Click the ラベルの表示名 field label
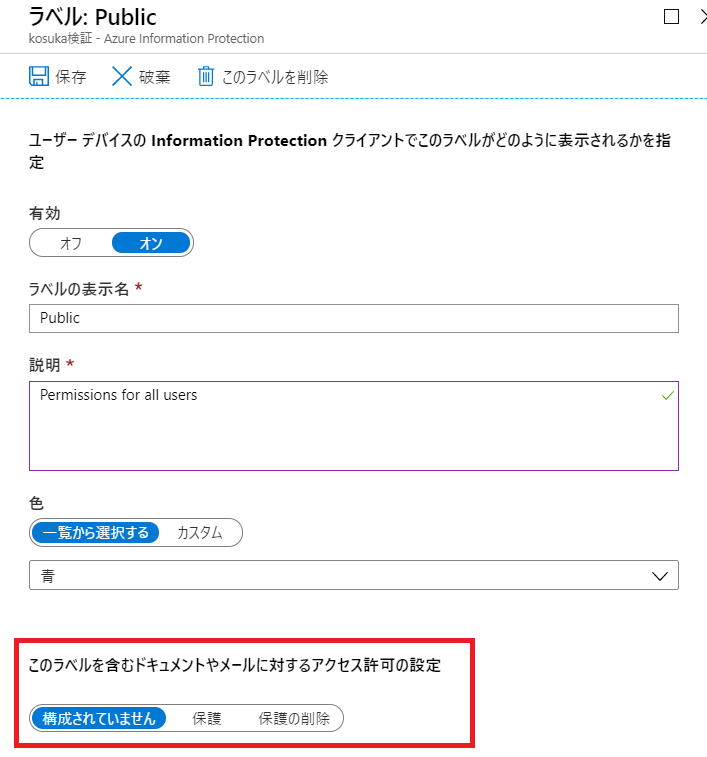Viewport: 707px width, 757px height. pos(79,289)
